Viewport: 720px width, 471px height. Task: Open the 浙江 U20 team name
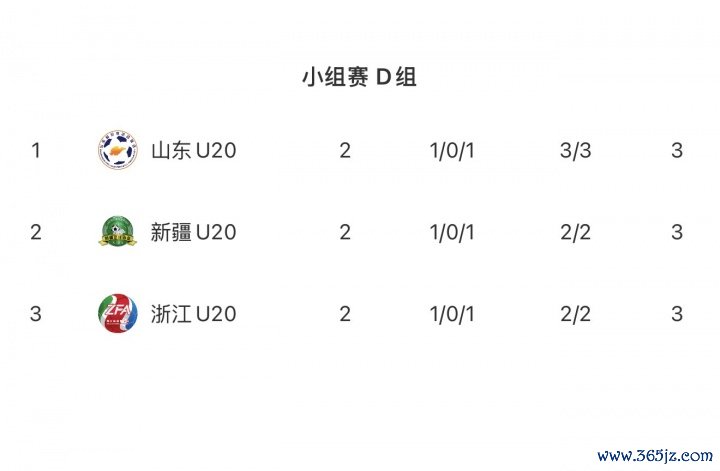[x=193, y=314]
